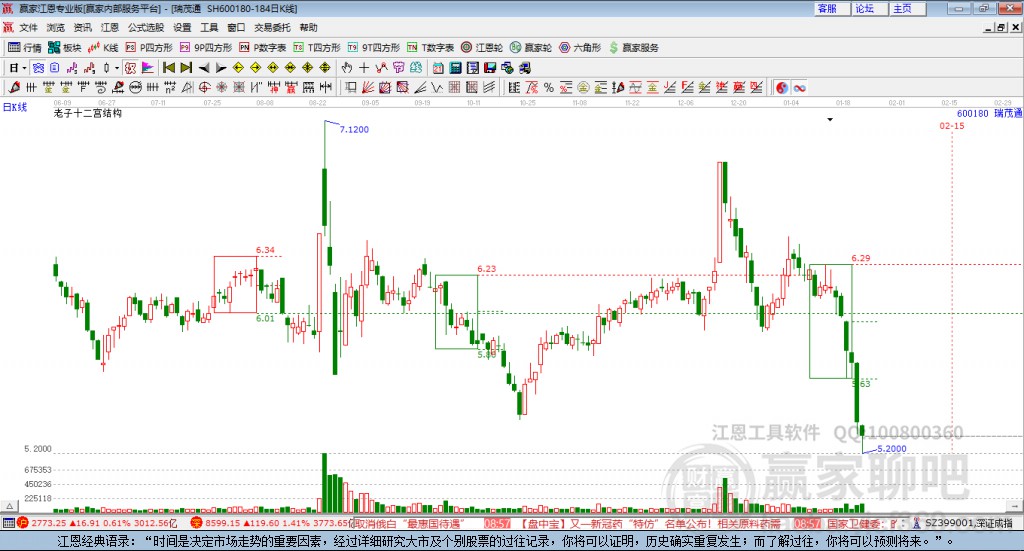Click the floppy disk save icon

click(x=490, y=68)
